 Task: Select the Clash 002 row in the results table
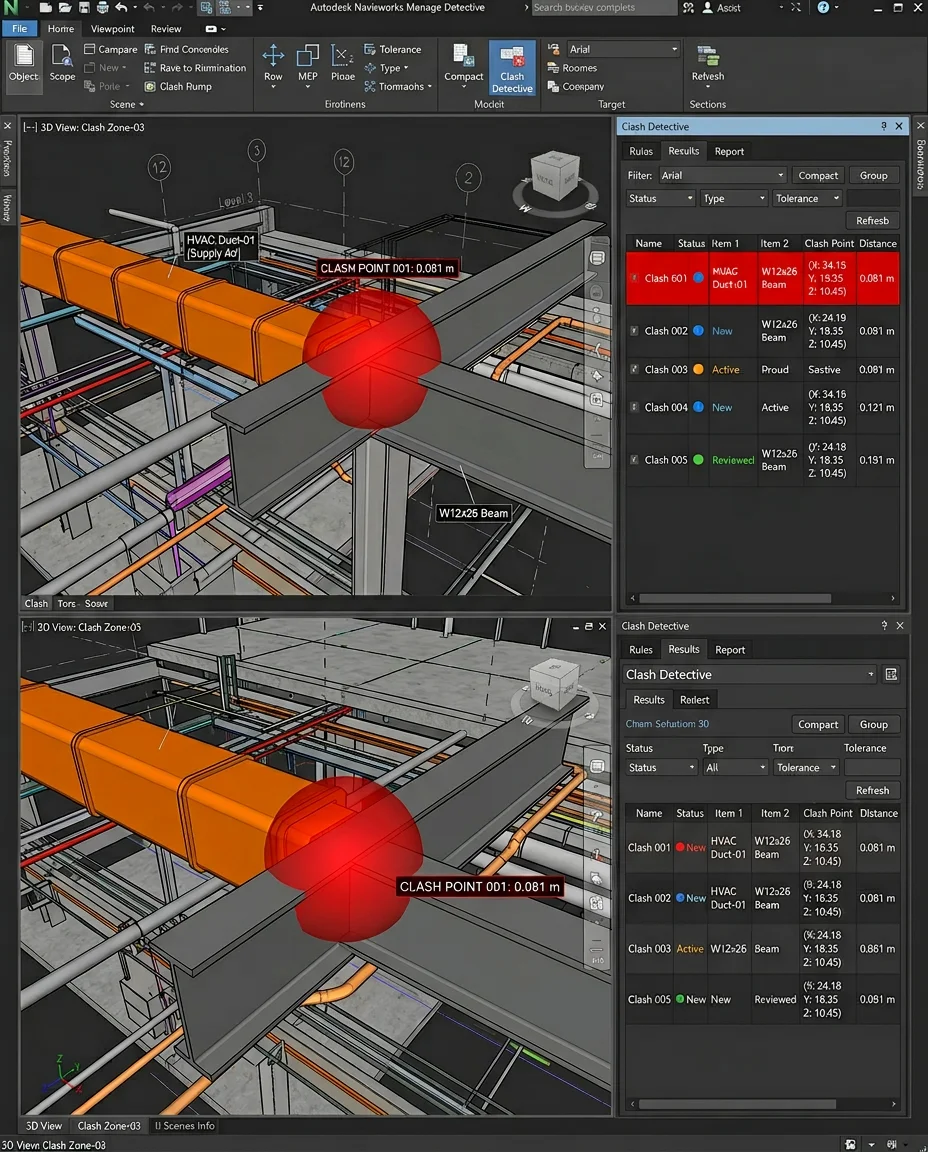point(700,330)
